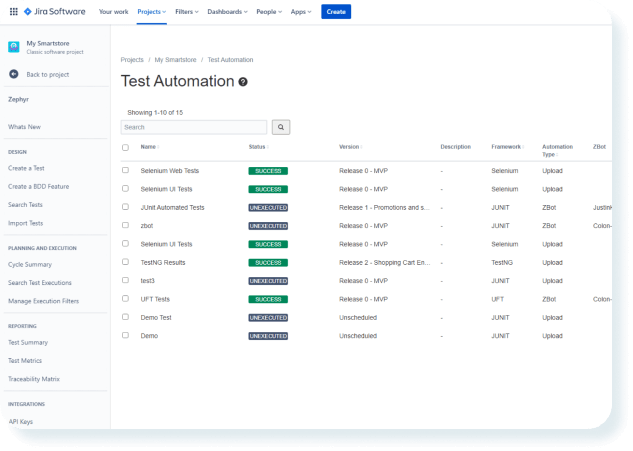Open Cycle Summary in the sidebar

pyautogui.click(x=30, y=264)
